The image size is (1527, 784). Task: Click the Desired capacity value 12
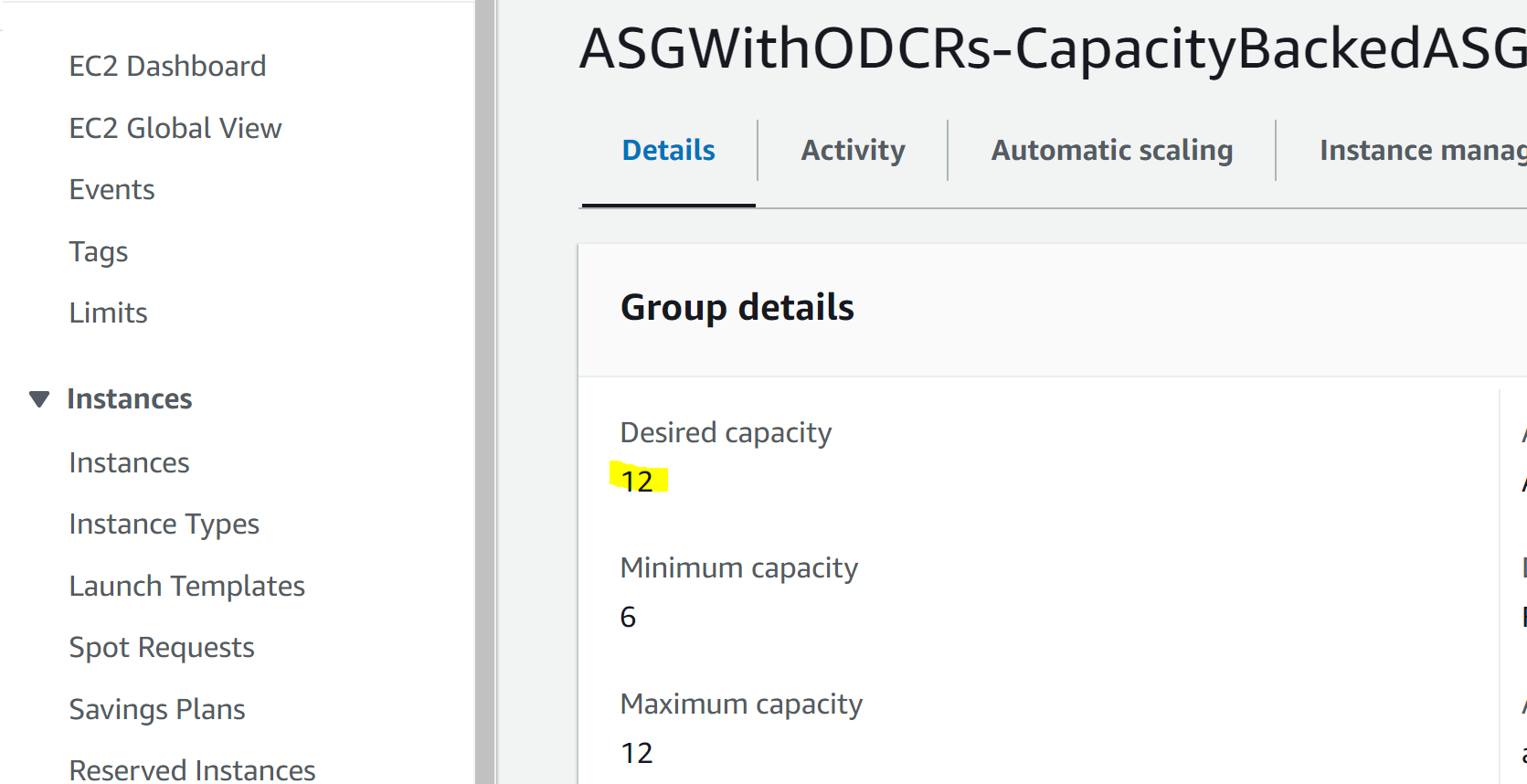click(637, 481)
